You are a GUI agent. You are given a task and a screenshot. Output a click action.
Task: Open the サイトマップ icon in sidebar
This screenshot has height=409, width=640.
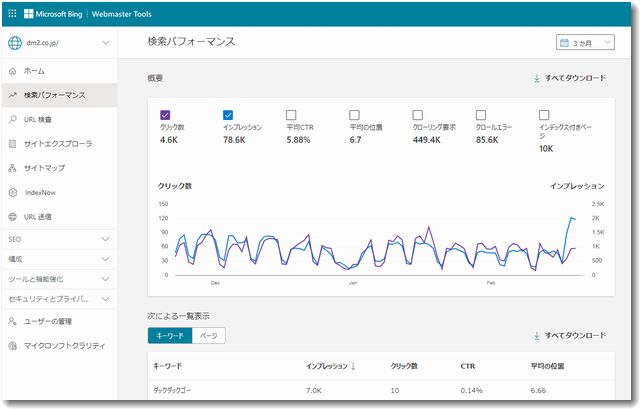pyautogui.click(x=12, y=168)
